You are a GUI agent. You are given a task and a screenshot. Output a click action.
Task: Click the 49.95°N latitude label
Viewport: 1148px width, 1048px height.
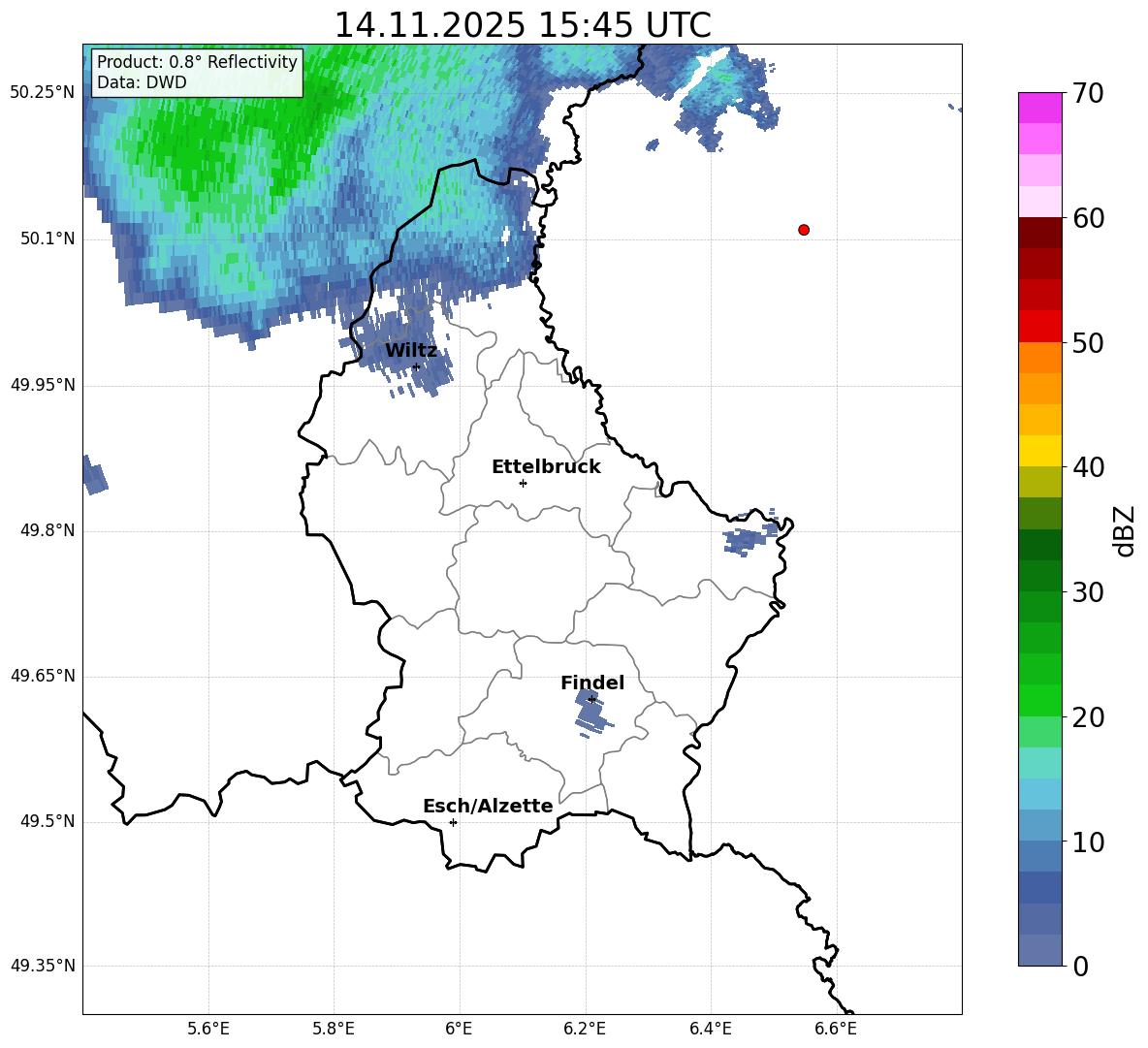click(43, 385)
